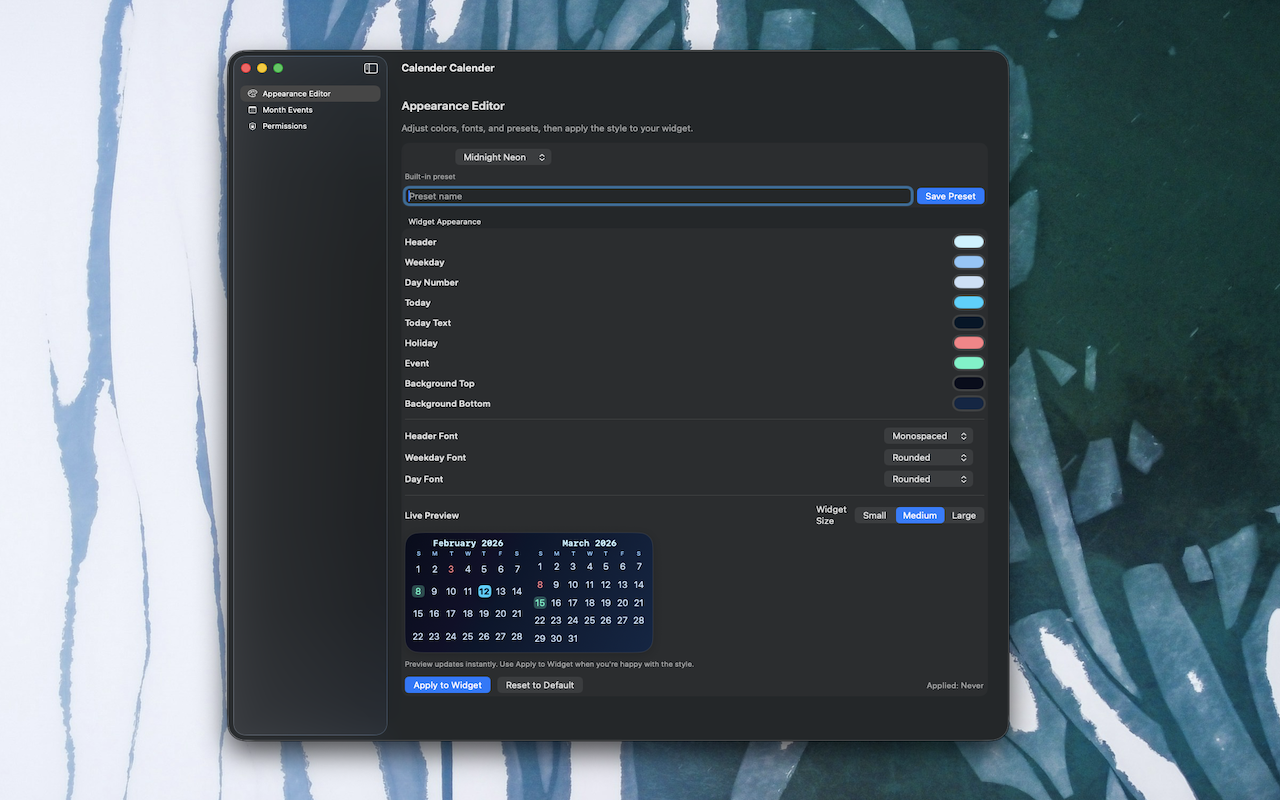1280x800 pixels.
Task: Pick a new Event color
Action: click(968, 363)
